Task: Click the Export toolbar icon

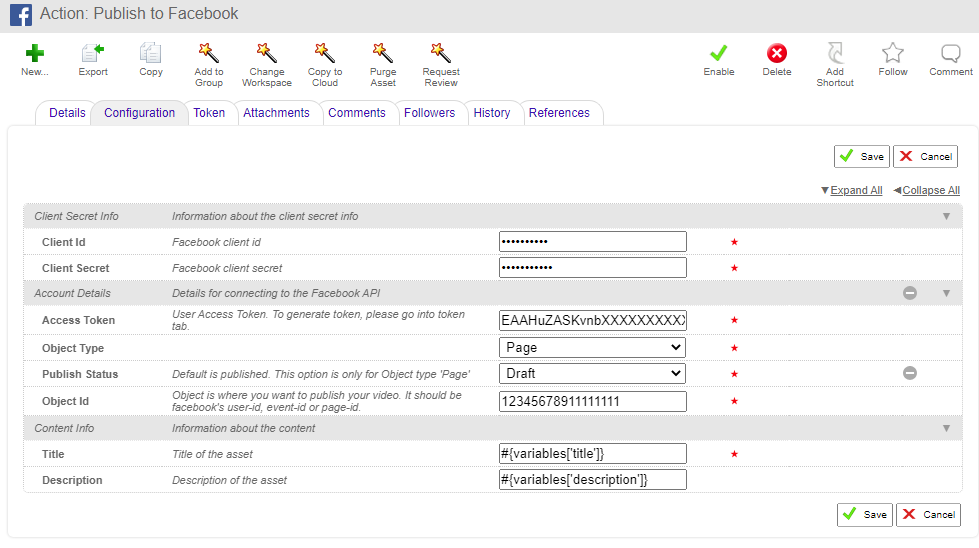Action: (x=92, y=53)
